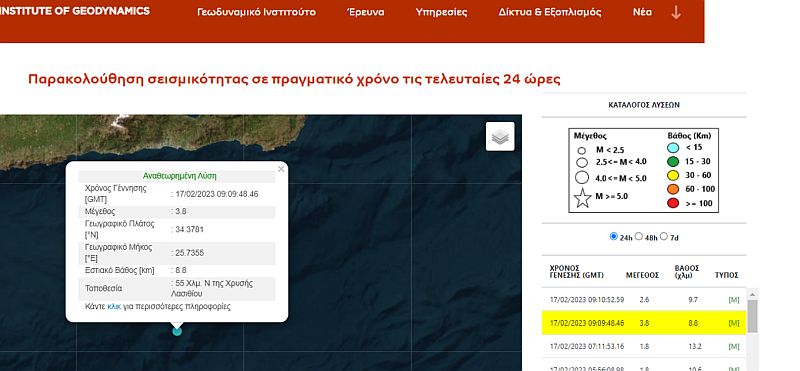Open the Γεωδυναμικό Ινστιτούτο menu
Screen dimensions: 800x371
pos(256,12)
